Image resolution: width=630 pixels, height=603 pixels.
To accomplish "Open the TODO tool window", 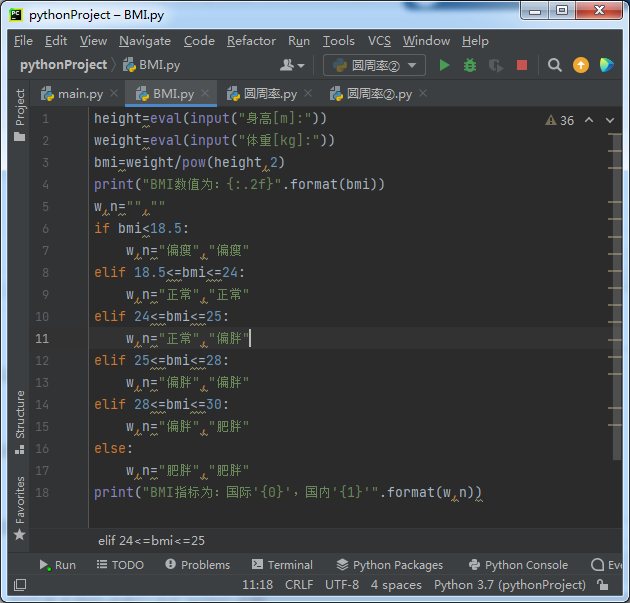I will 120,565.
